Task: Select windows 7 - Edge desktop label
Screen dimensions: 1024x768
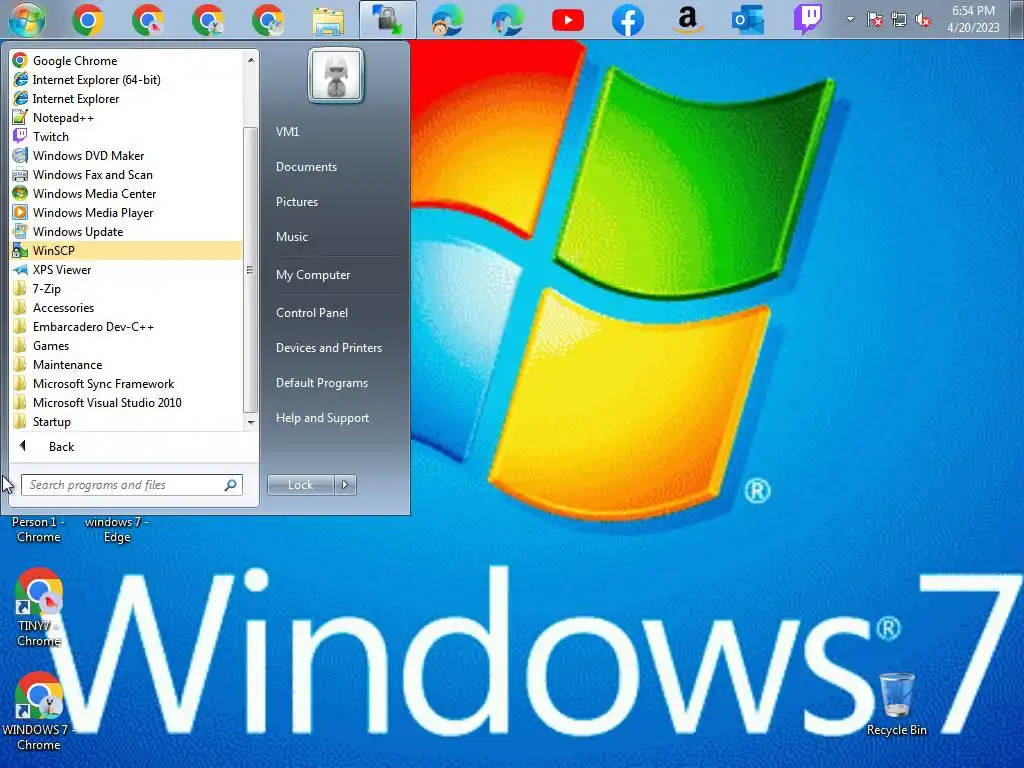Action: click(117, 530)
